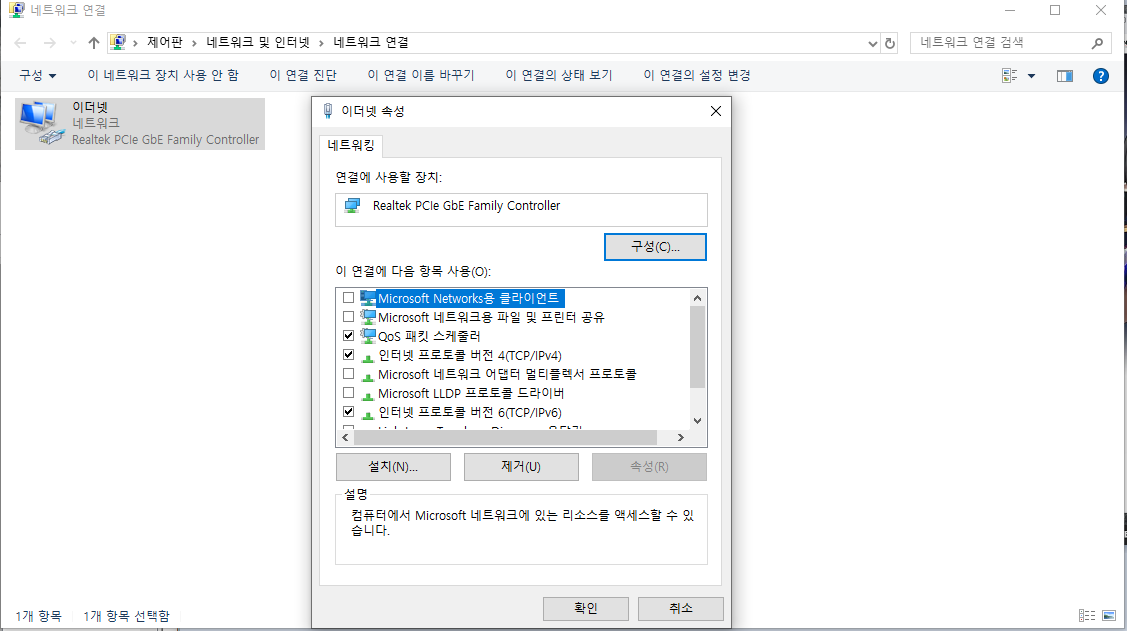This screenshot has height=631, width=1127.
Task: Click the vertical scrollbar thumb
Action: click(697, 347)
